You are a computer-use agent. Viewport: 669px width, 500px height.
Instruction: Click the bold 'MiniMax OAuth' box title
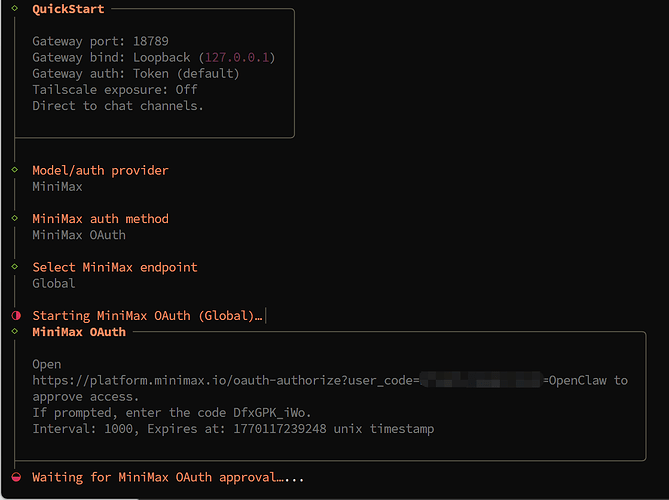(x=79, y=332)
